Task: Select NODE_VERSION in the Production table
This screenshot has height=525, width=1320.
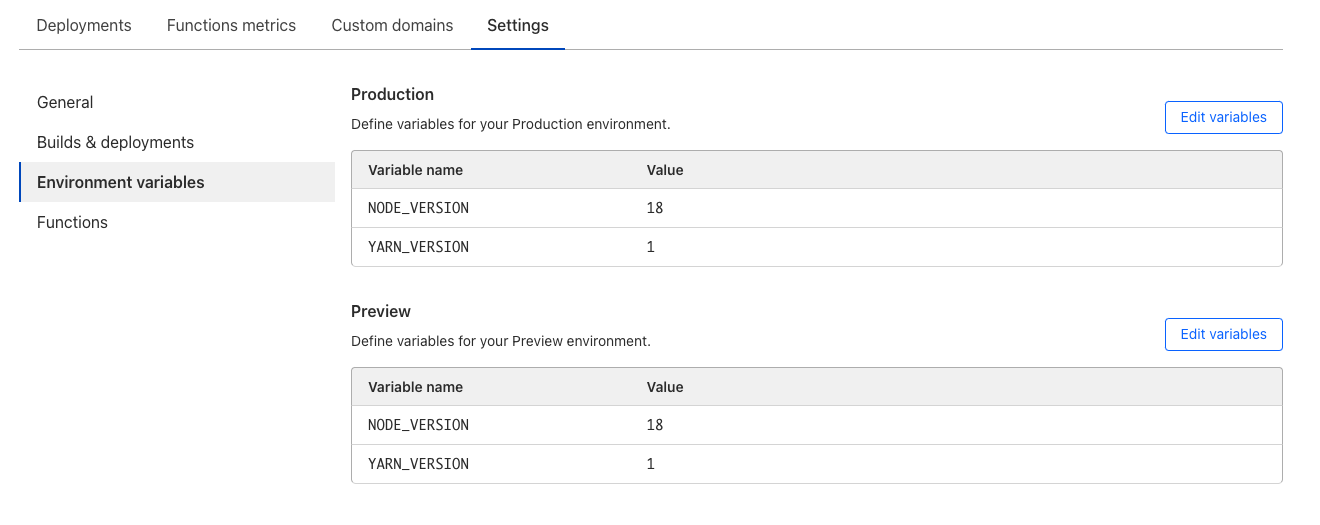Action: click(418, 208)
